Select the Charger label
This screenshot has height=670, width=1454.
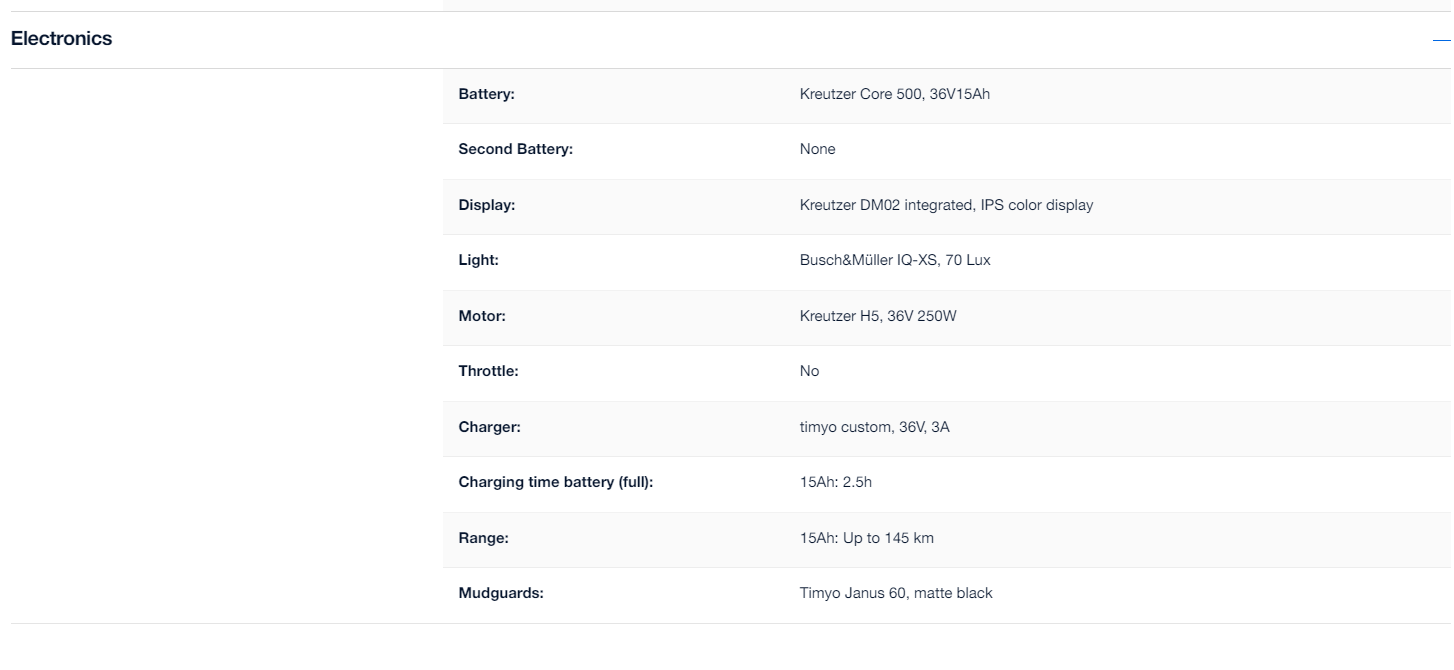(x=490, y=427)
